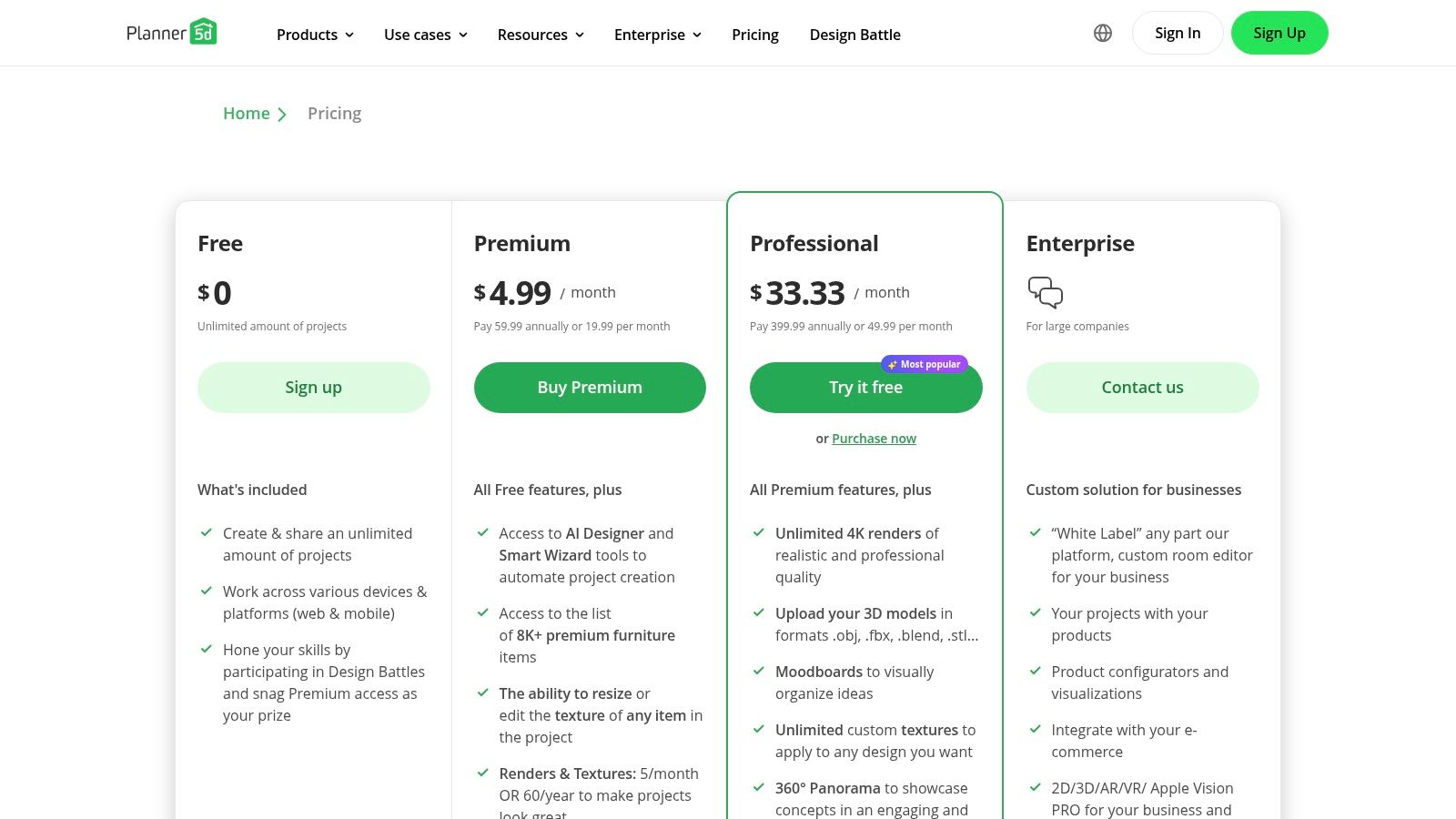
Task: Click the Enterprise chat bubbles icon
Action: [x=1045, y=292]
